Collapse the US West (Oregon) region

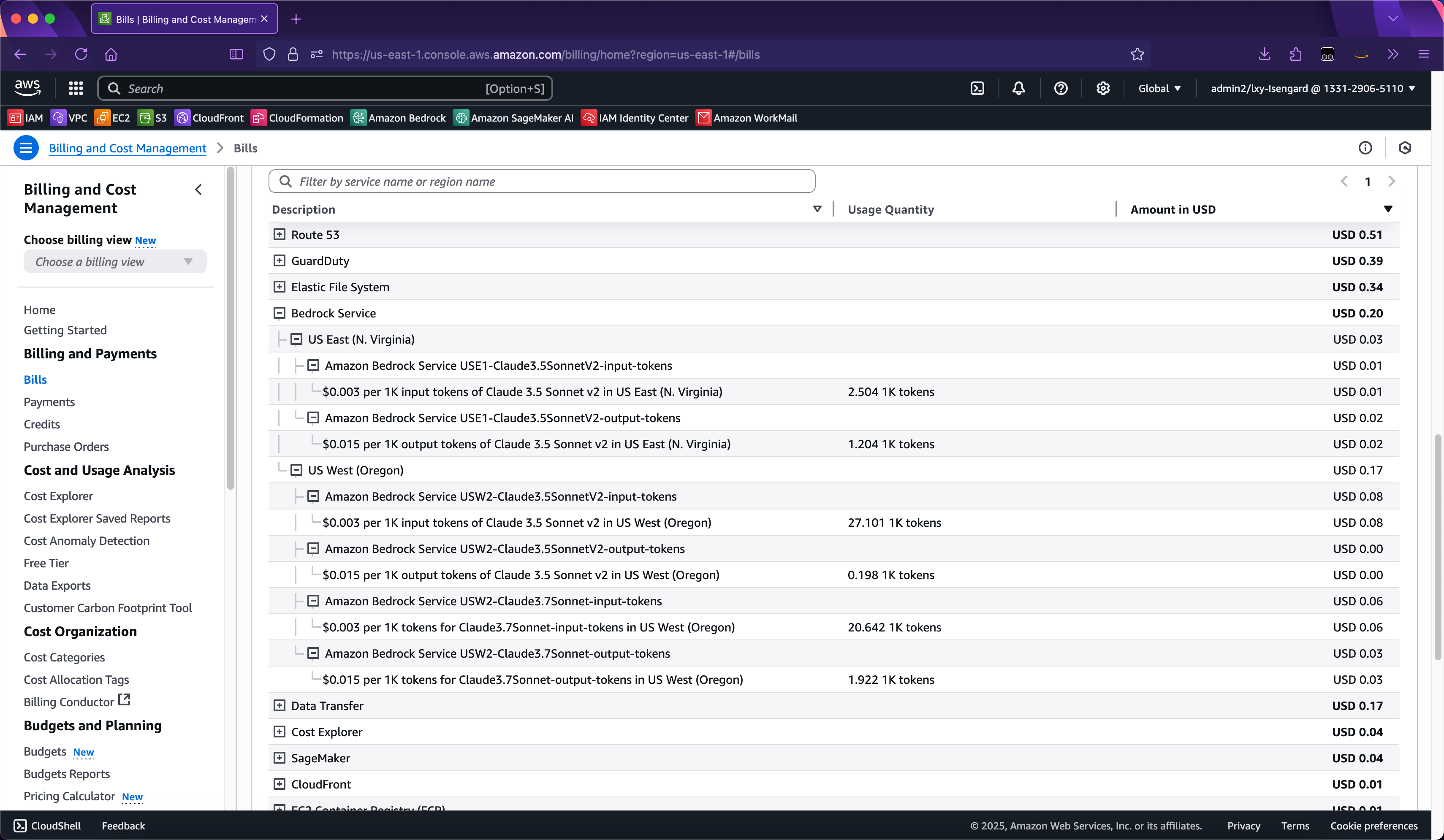tap(296, 470)
